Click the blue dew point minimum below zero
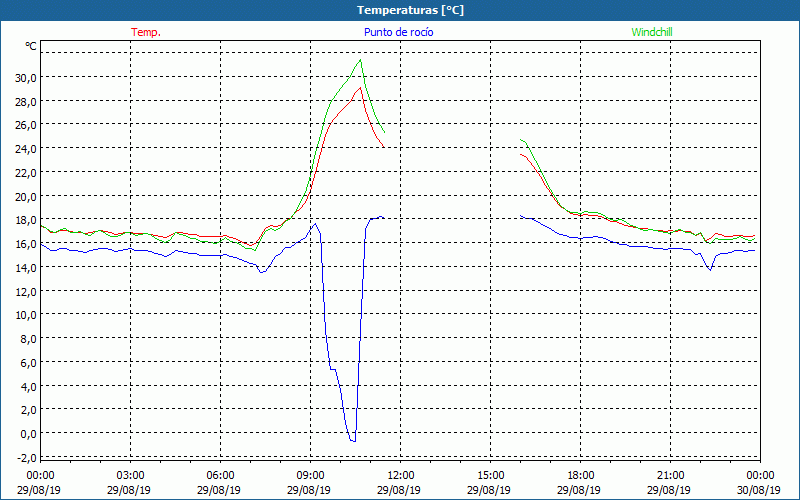This screenshot has height=500, width=800. point(353,440)
